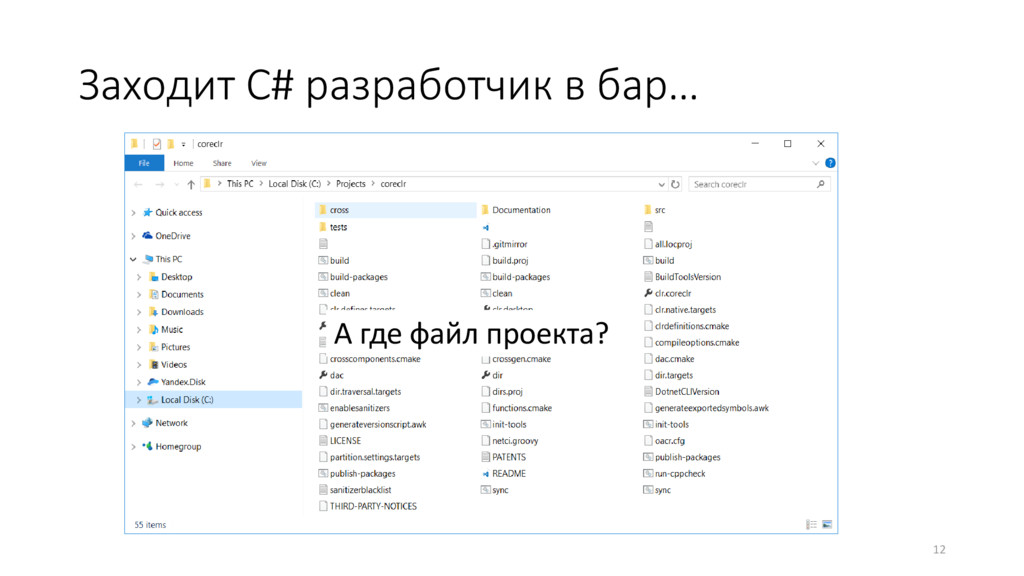The width and height of the screenshot is (1024, 576).
Task: Select Yandex.Disk in sidebar
Action: pos(183,382)
